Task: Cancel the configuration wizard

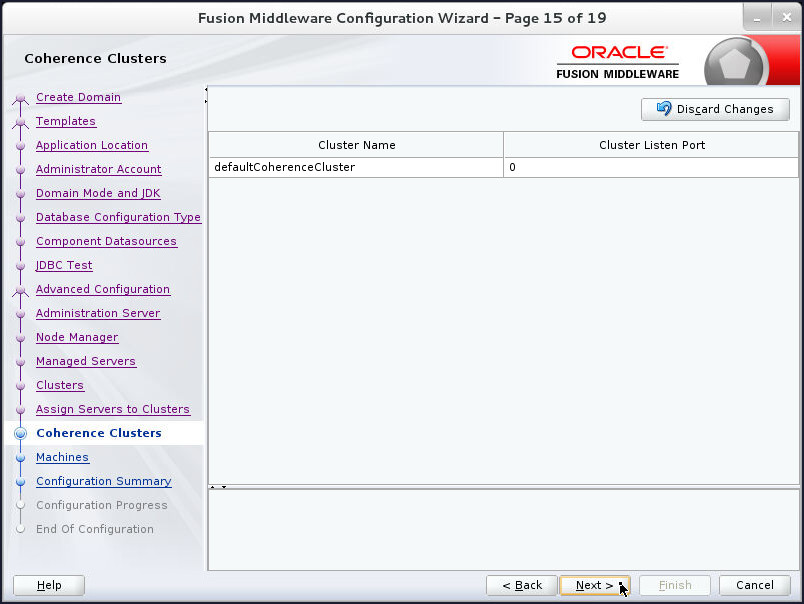Action: (755, 585)
